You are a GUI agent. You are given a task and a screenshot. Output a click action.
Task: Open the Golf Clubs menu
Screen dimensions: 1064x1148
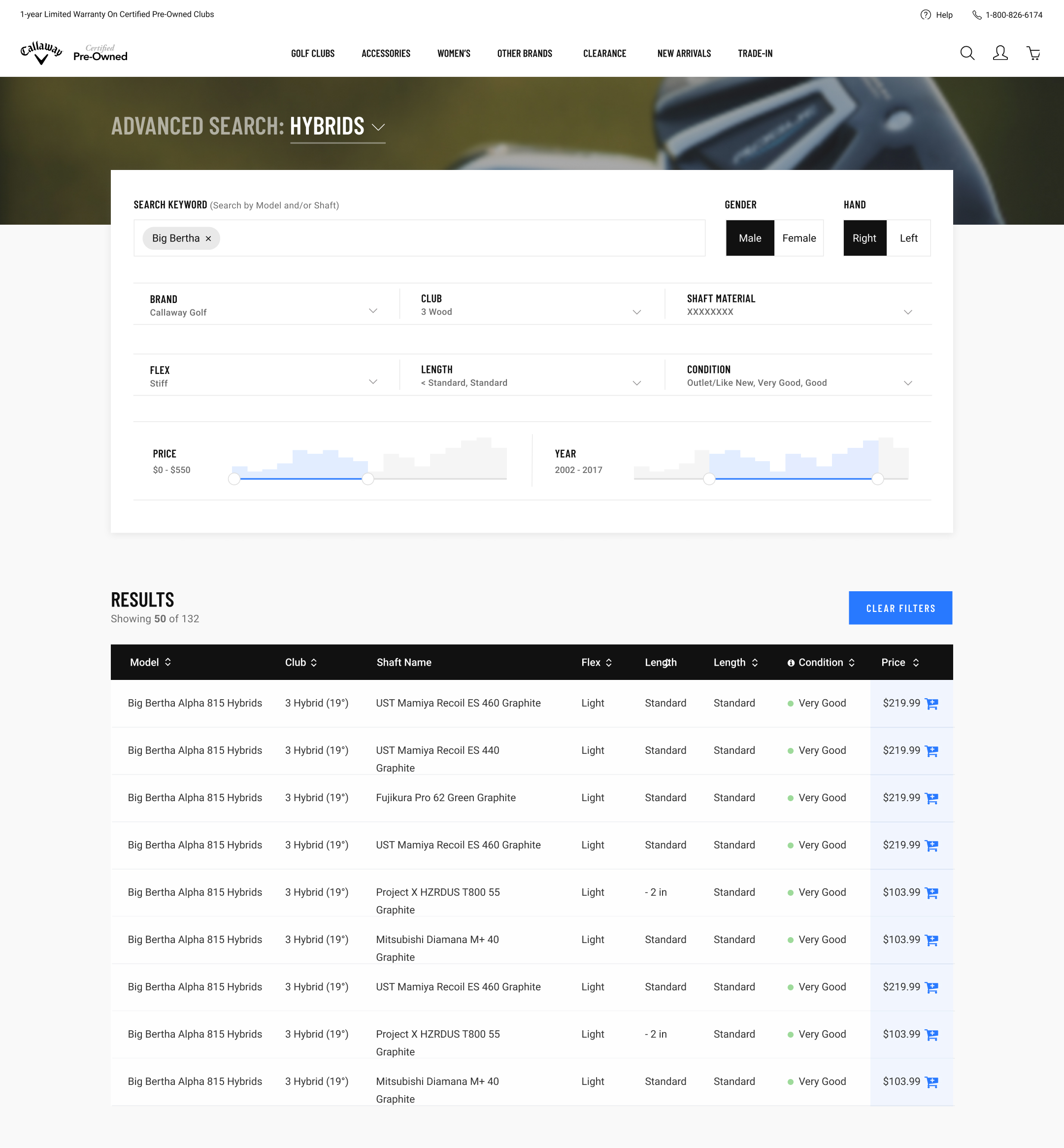pos(313,54)
